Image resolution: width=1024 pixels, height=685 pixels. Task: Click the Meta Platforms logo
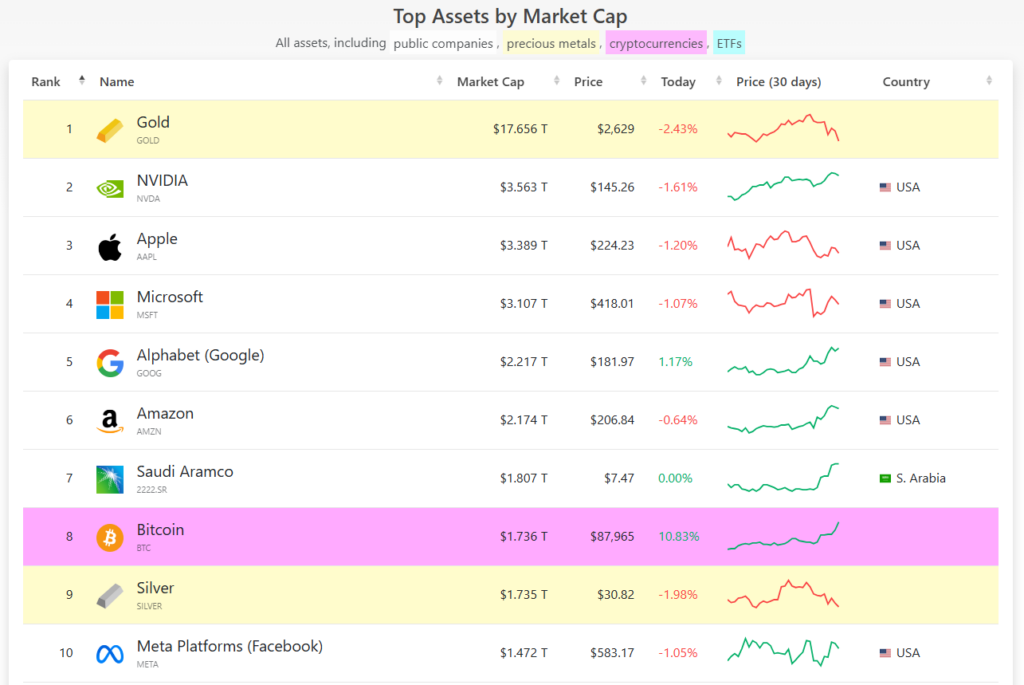110,654
